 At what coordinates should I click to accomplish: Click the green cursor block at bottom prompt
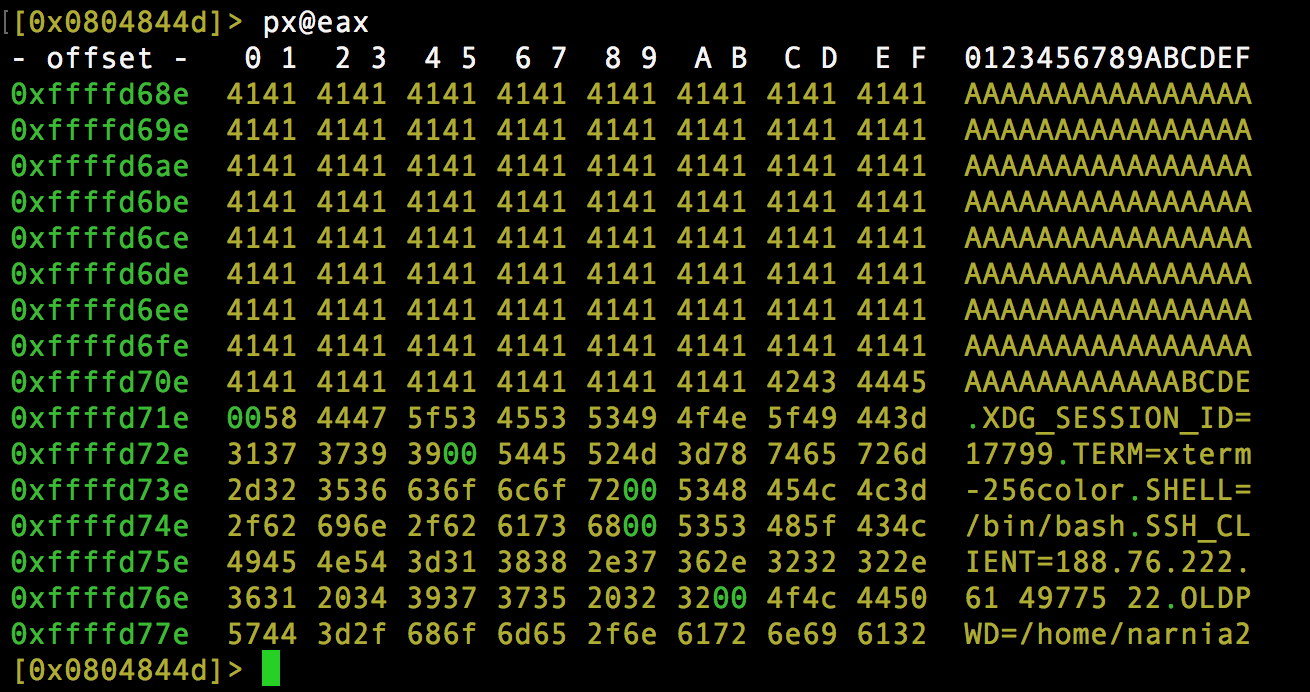click(x=271, y=669)
